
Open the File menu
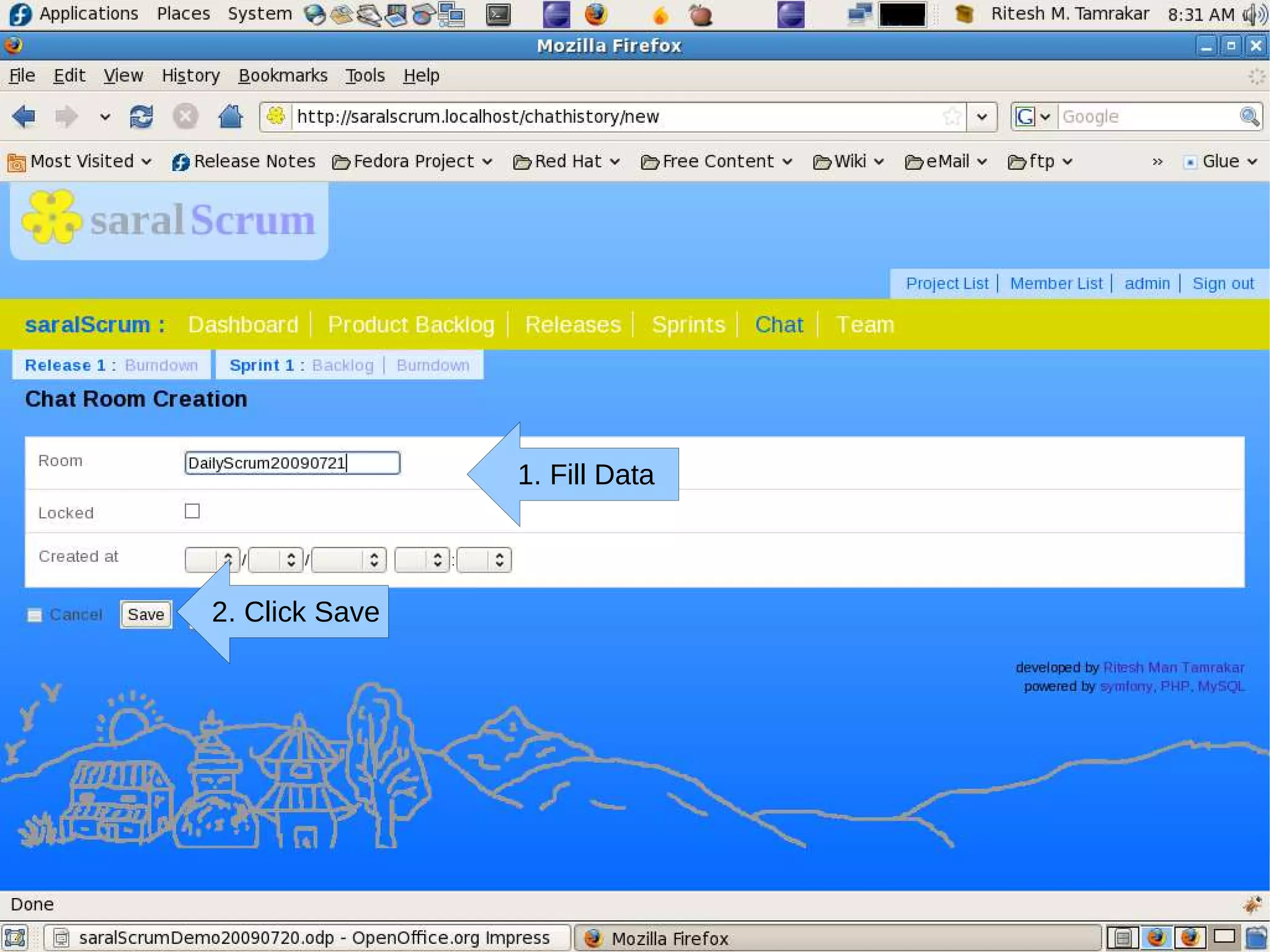click(22, 76)
